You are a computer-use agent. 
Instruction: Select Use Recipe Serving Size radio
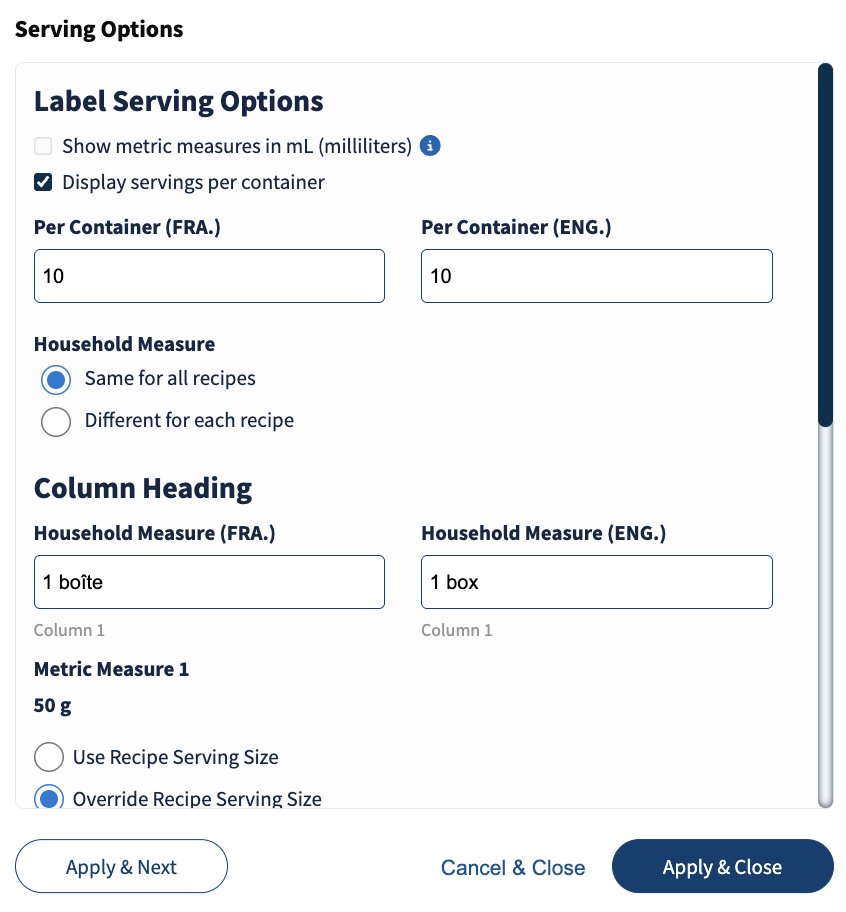49,757
